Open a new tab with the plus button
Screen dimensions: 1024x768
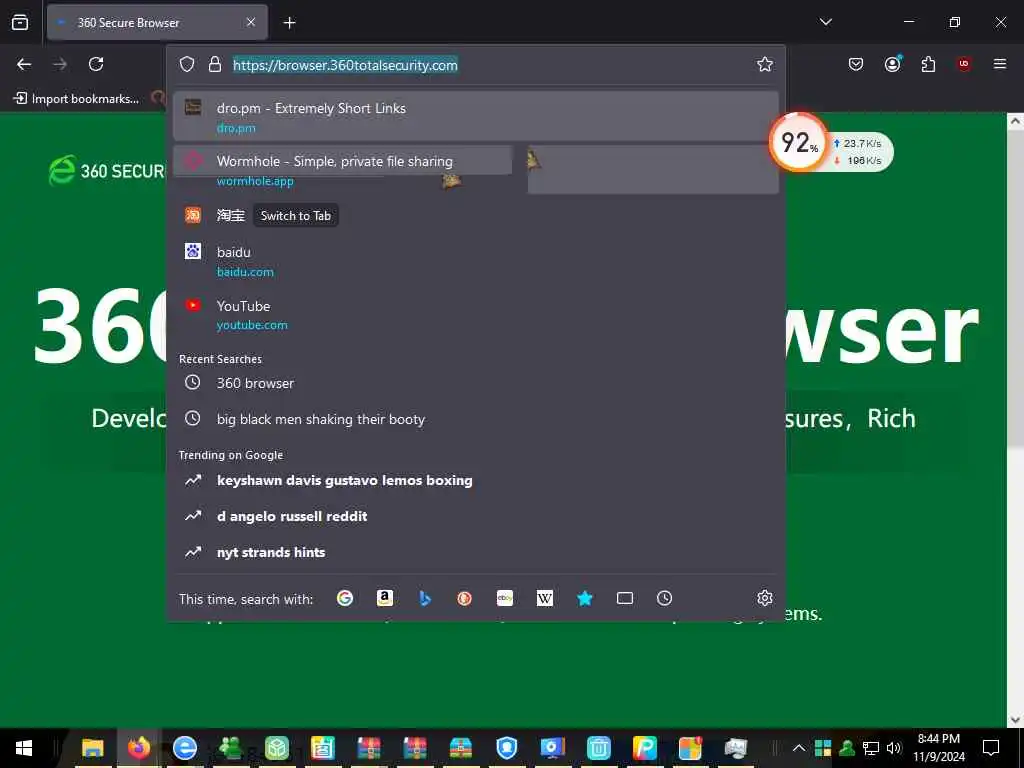(289, 23)
